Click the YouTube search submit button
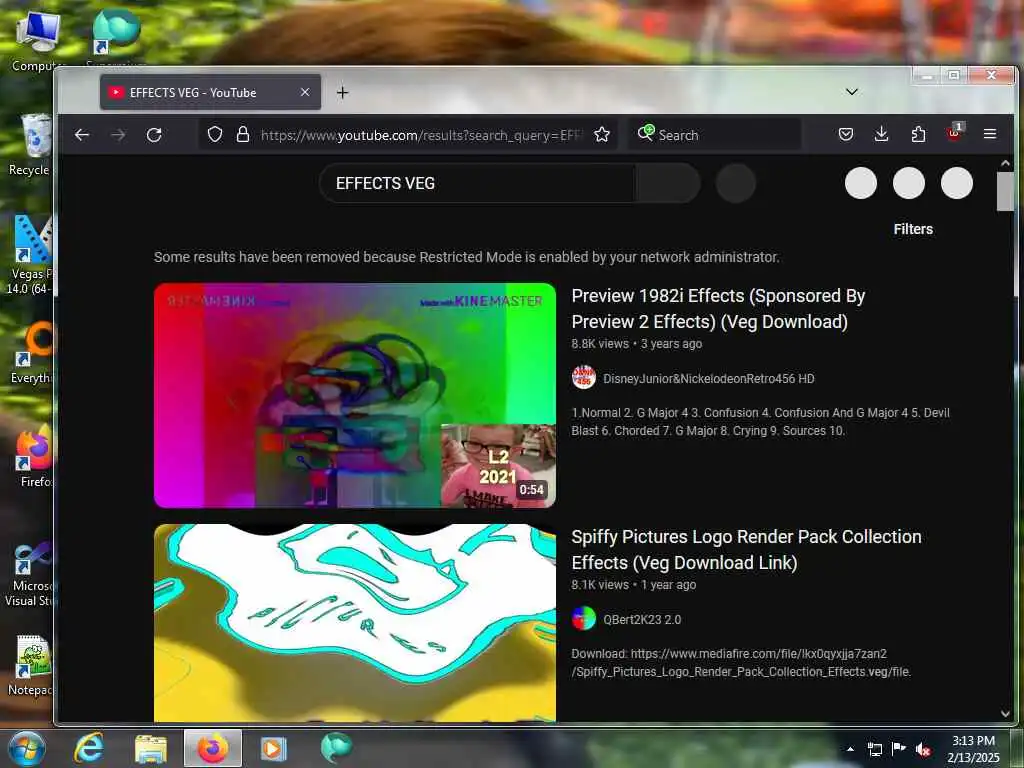This screenshot has width=1024, height=768. coord(667,184)
